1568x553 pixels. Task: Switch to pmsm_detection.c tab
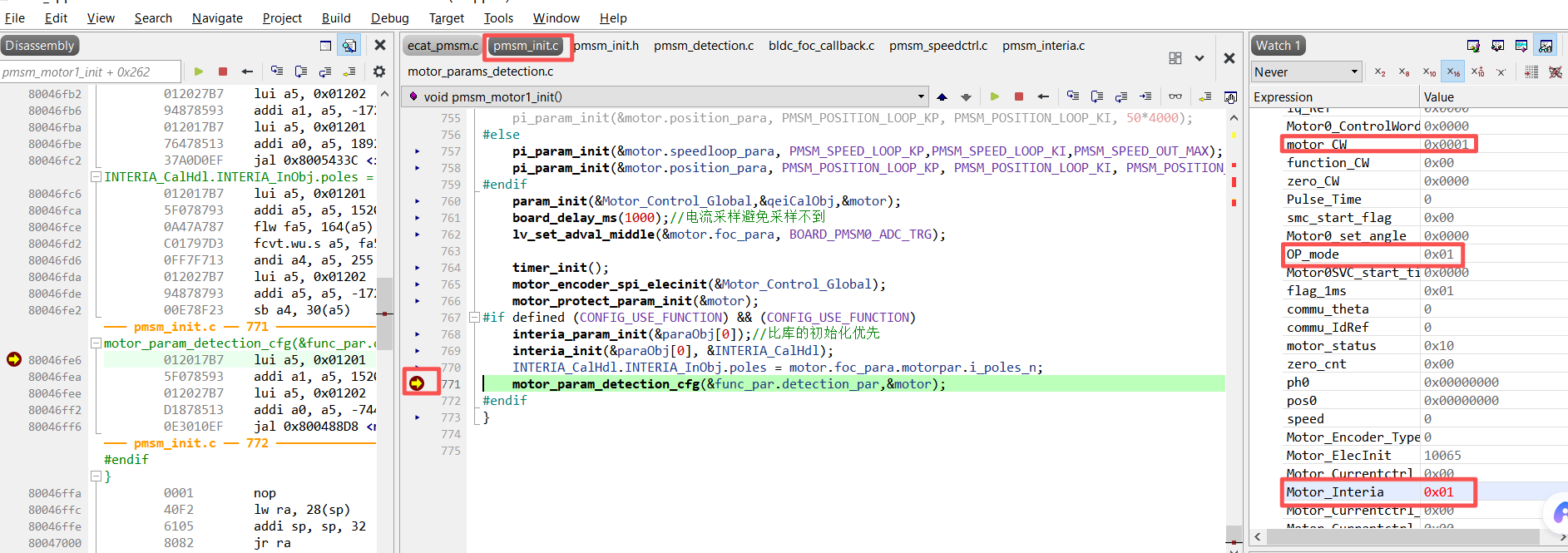704,46
